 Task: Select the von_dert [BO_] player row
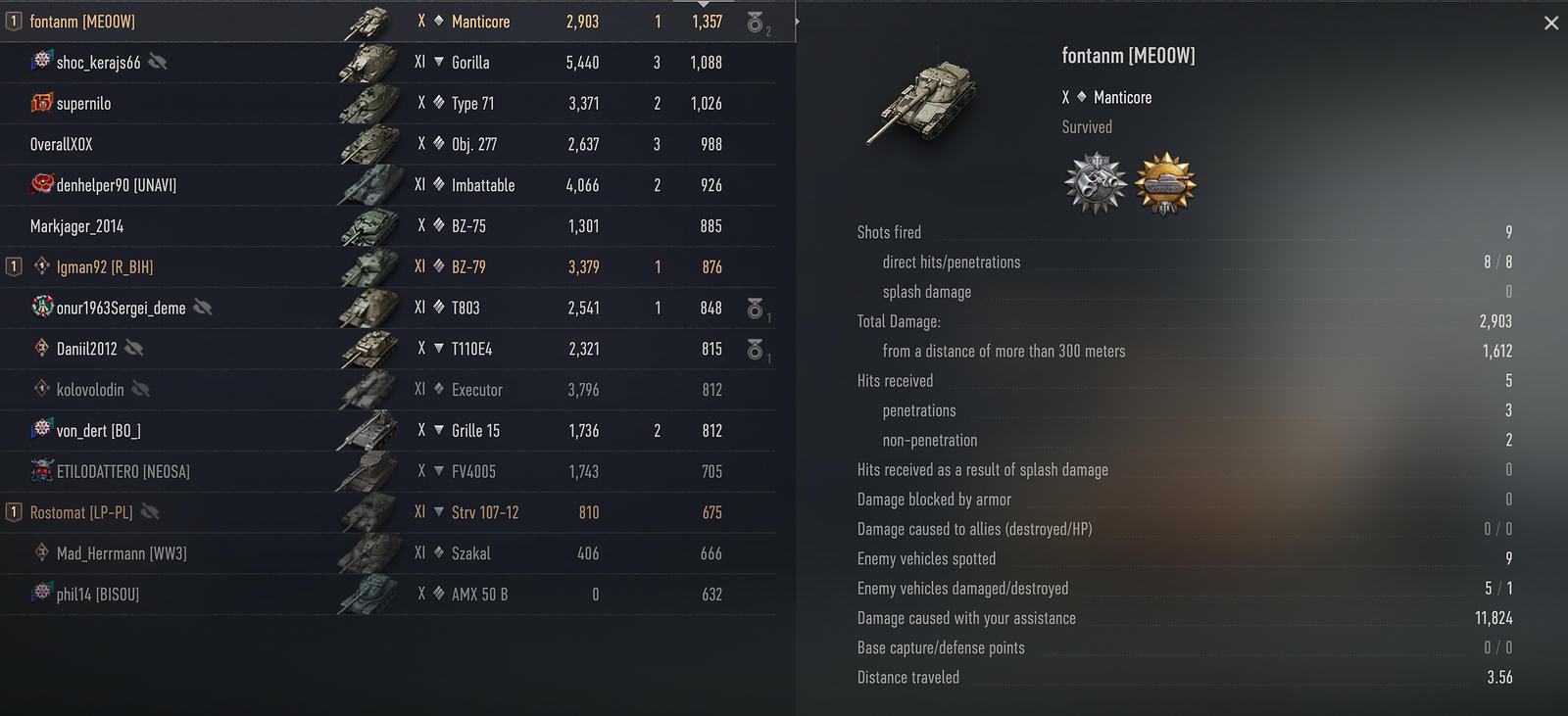pyautogui.click(x=388, y=431)
